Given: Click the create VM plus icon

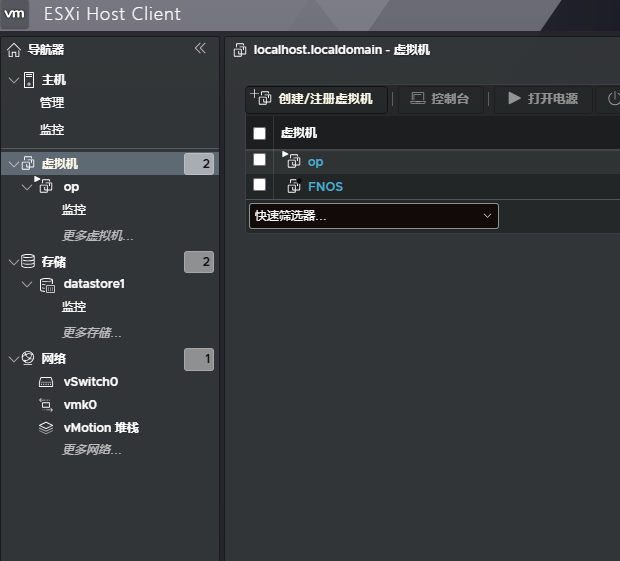Looking at the screenshot, I should (x=261, y=97).
